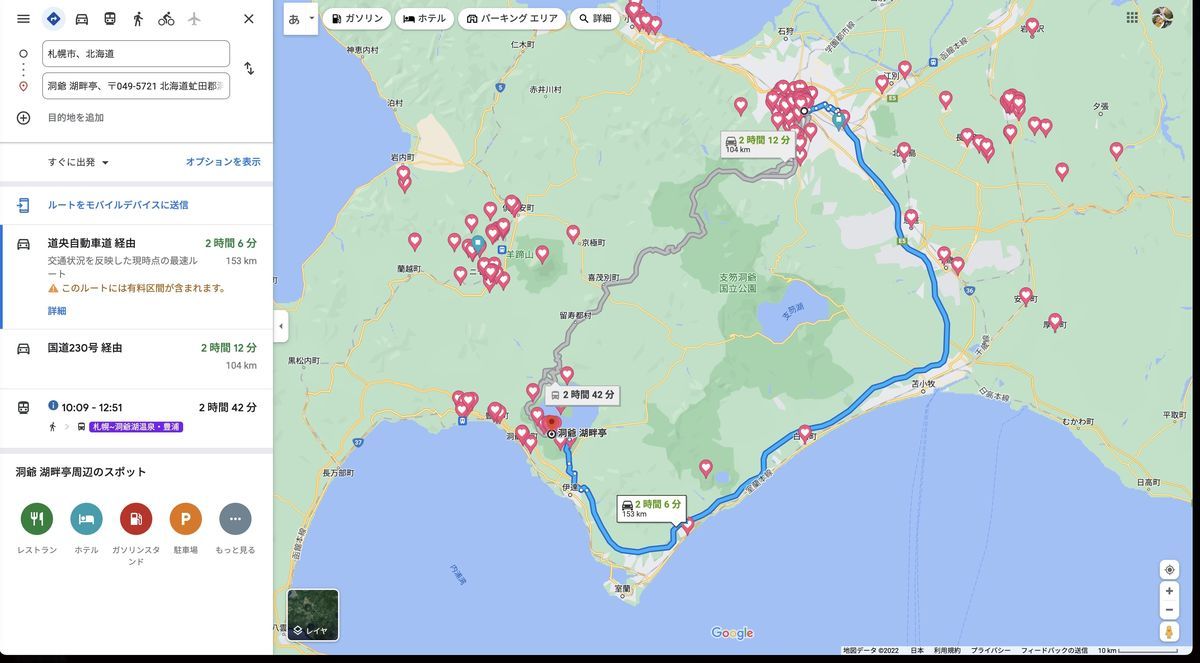Zoom in on the map
Image resolution: width=1200 pixels, height=663 pixels.
1169,591
